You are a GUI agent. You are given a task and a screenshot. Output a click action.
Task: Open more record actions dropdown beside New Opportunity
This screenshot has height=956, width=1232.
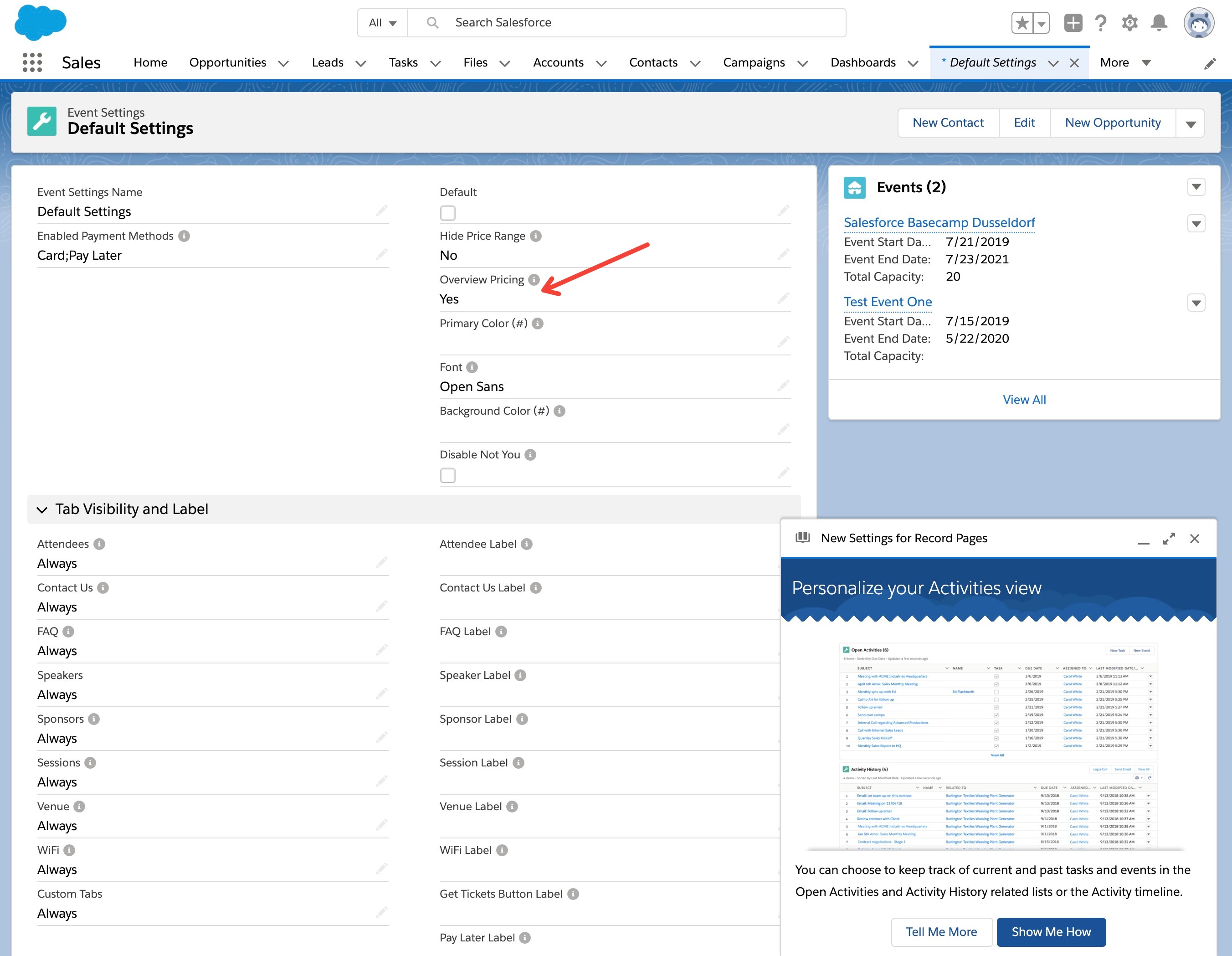pyautogui.click(x=1190, y=123)
